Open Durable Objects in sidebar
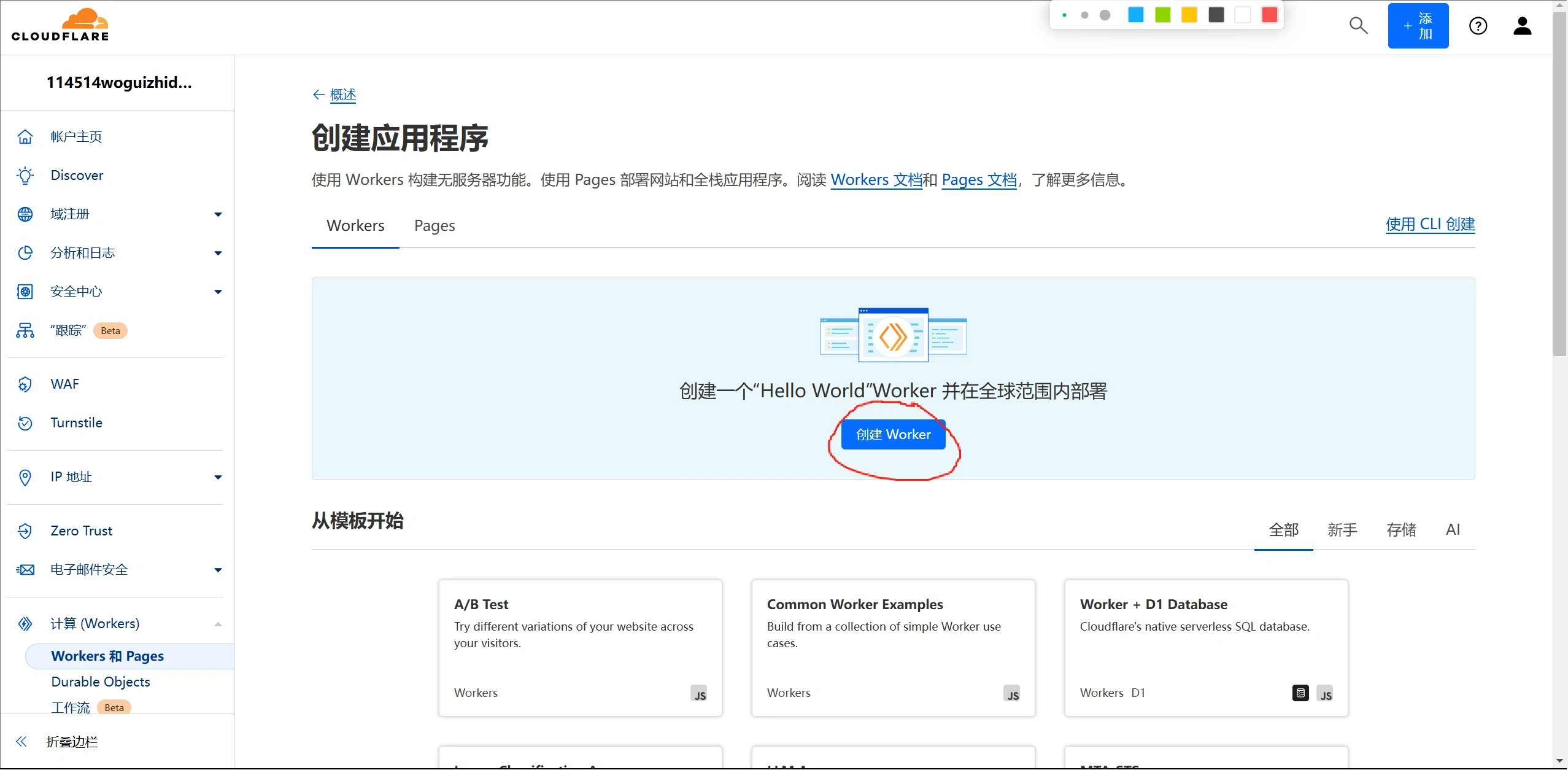Screen dimensions: 1568x770 [x=101, y=682]
